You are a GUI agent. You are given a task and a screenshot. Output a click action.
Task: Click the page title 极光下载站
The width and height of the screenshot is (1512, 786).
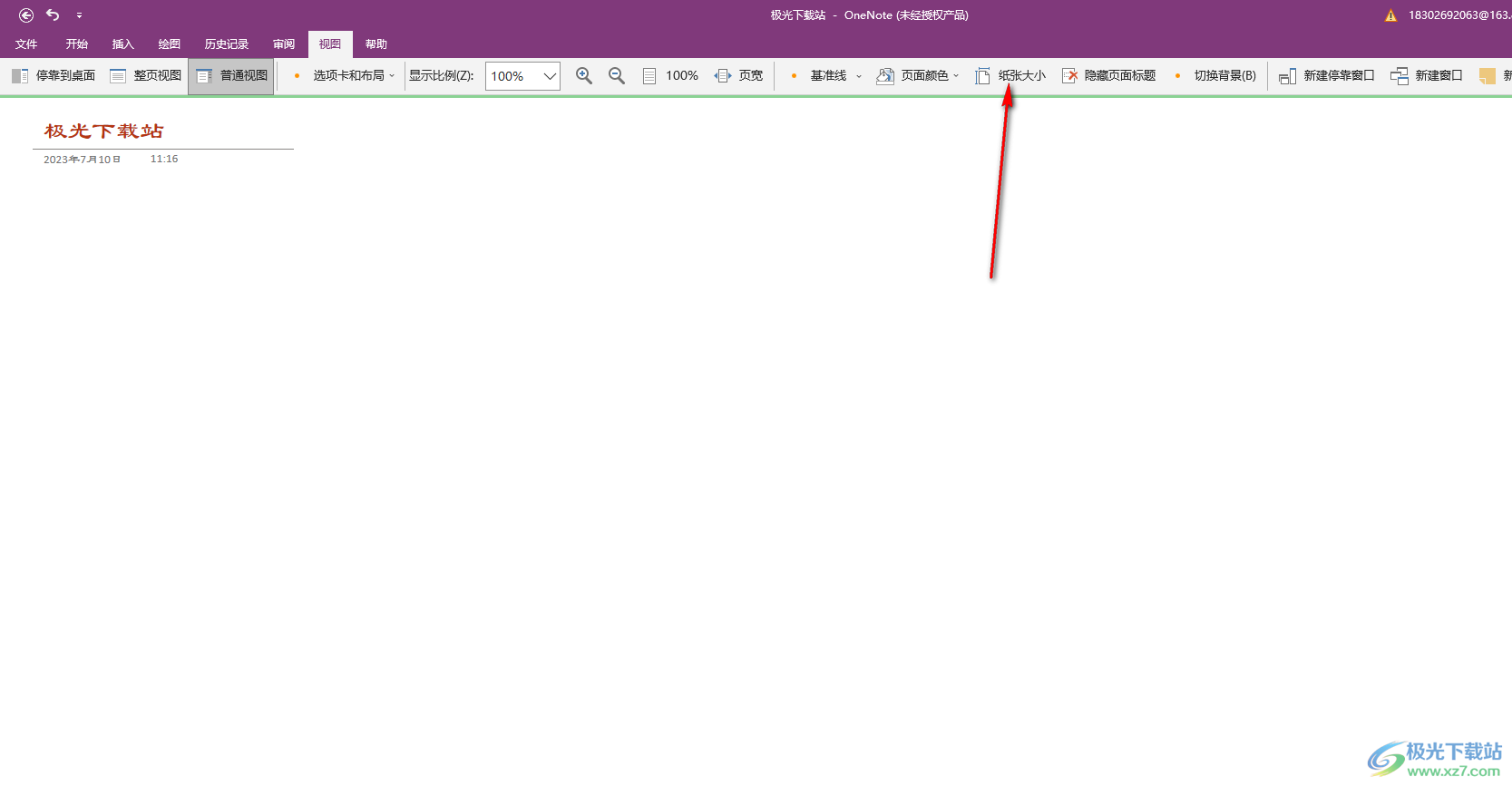104,131
